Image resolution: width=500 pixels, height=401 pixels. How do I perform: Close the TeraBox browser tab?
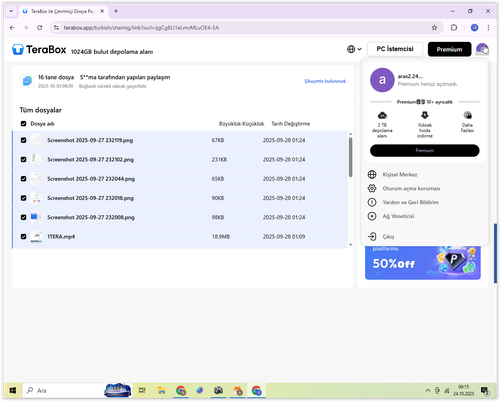click(102, 11)
